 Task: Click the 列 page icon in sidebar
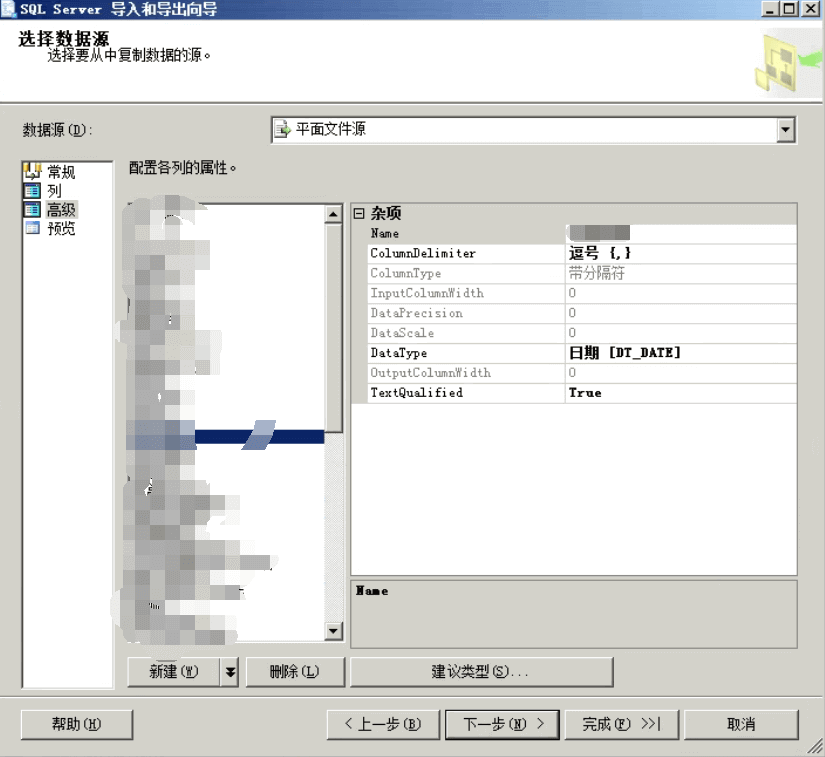point(32,190)
